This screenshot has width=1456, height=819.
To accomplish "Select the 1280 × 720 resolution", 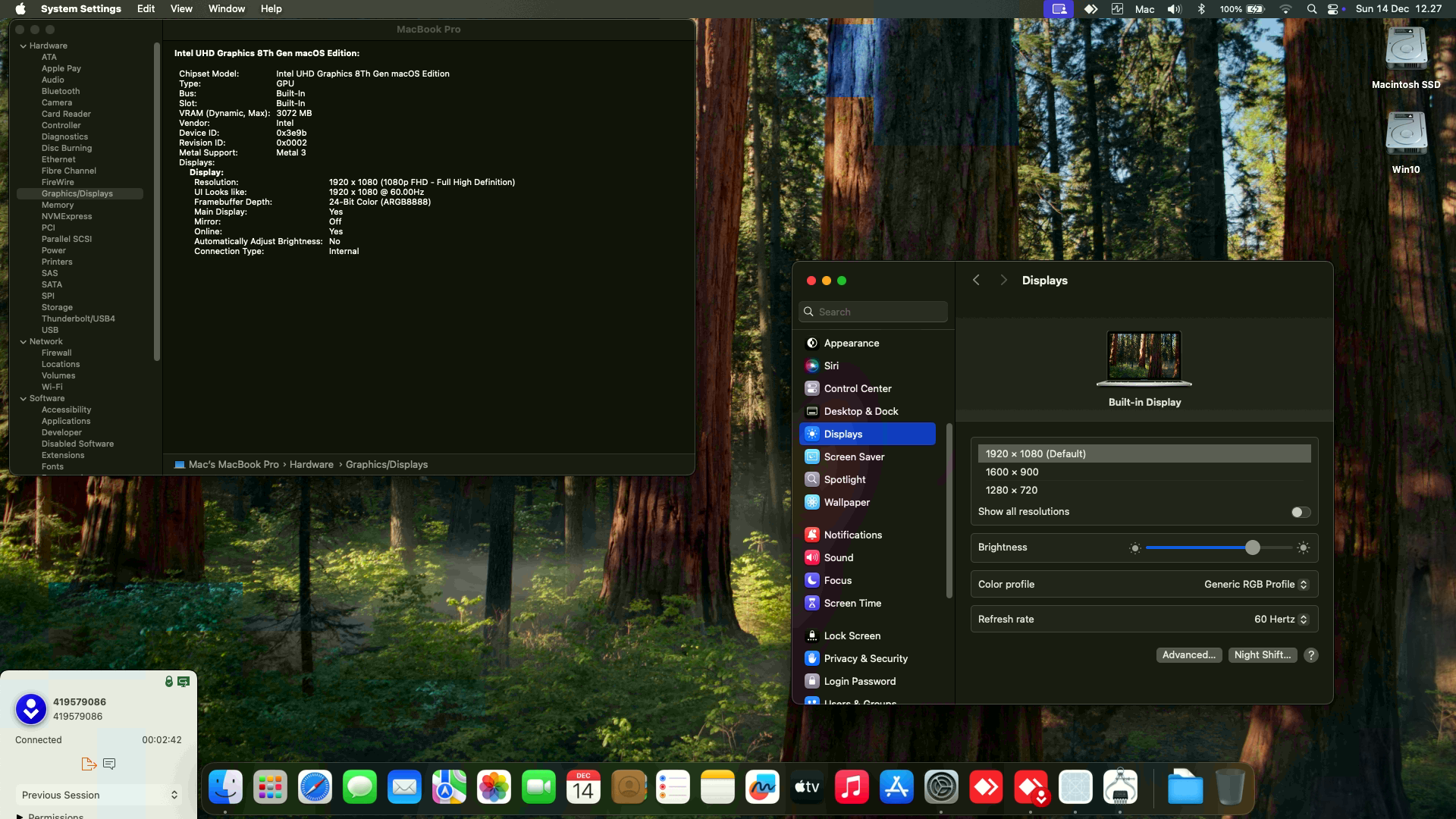I will tap(1012, 490).
